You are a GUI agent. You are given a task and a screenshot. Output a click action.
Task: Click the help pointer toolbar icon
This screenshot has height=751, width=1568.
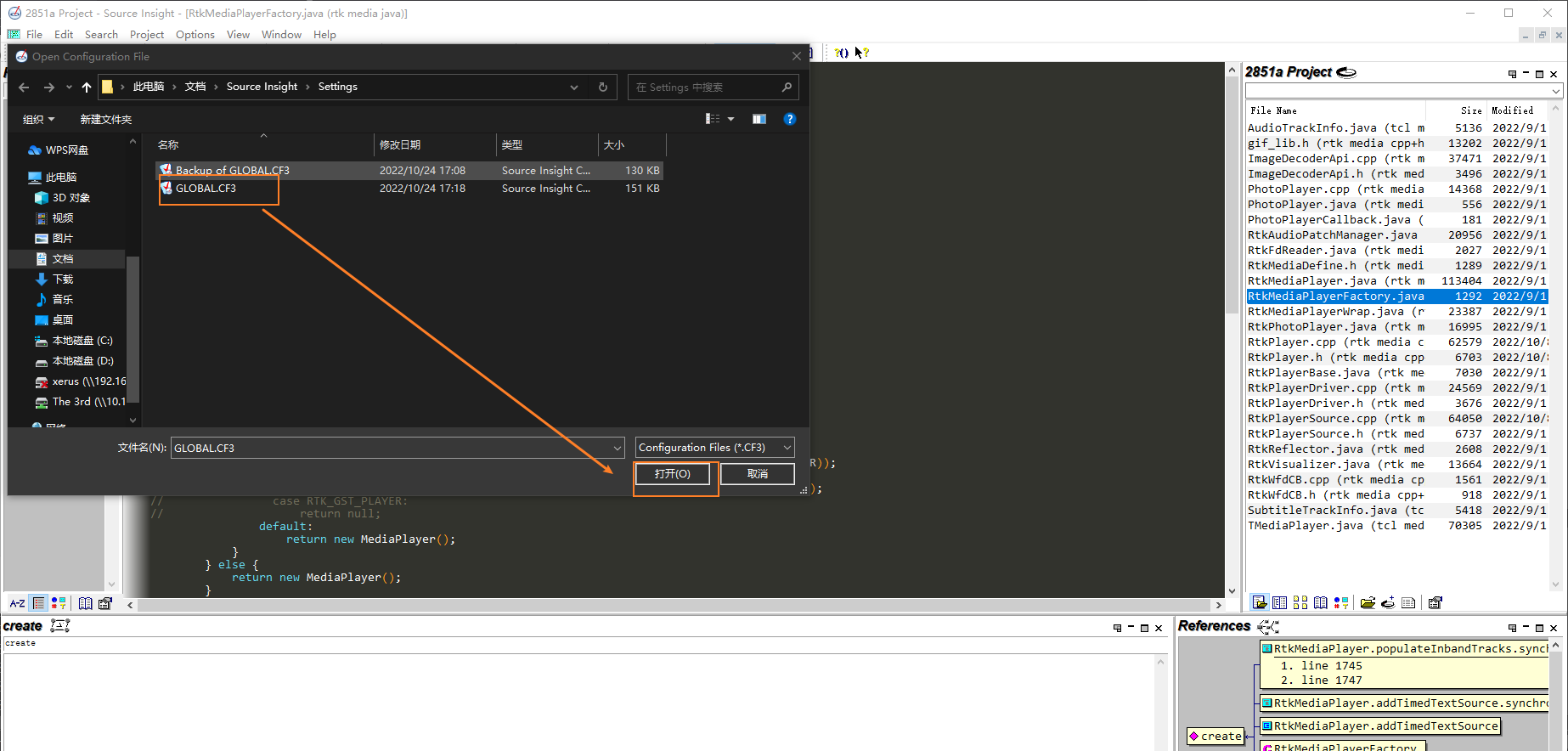[861, 53]
